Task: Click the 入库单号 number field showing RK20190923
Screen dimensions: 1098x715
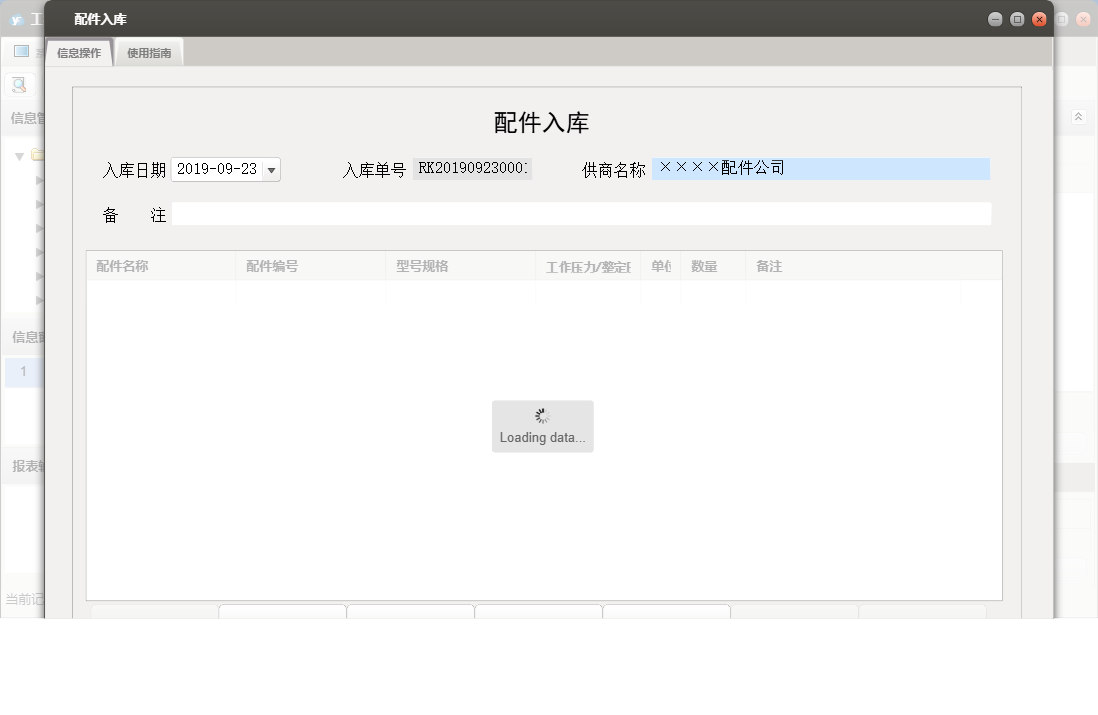Action: point(472,168)
